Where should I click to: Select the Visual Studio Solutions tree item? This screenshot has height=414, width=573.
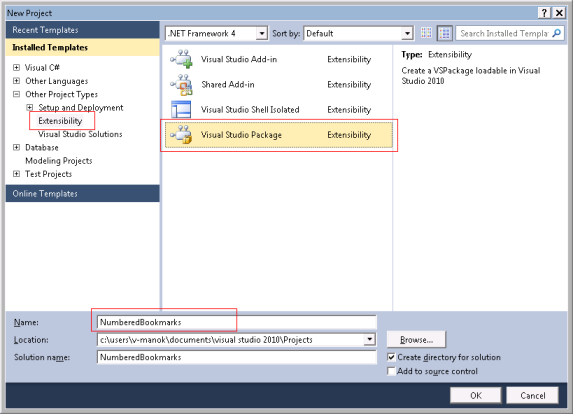click(x=80, y=134)
